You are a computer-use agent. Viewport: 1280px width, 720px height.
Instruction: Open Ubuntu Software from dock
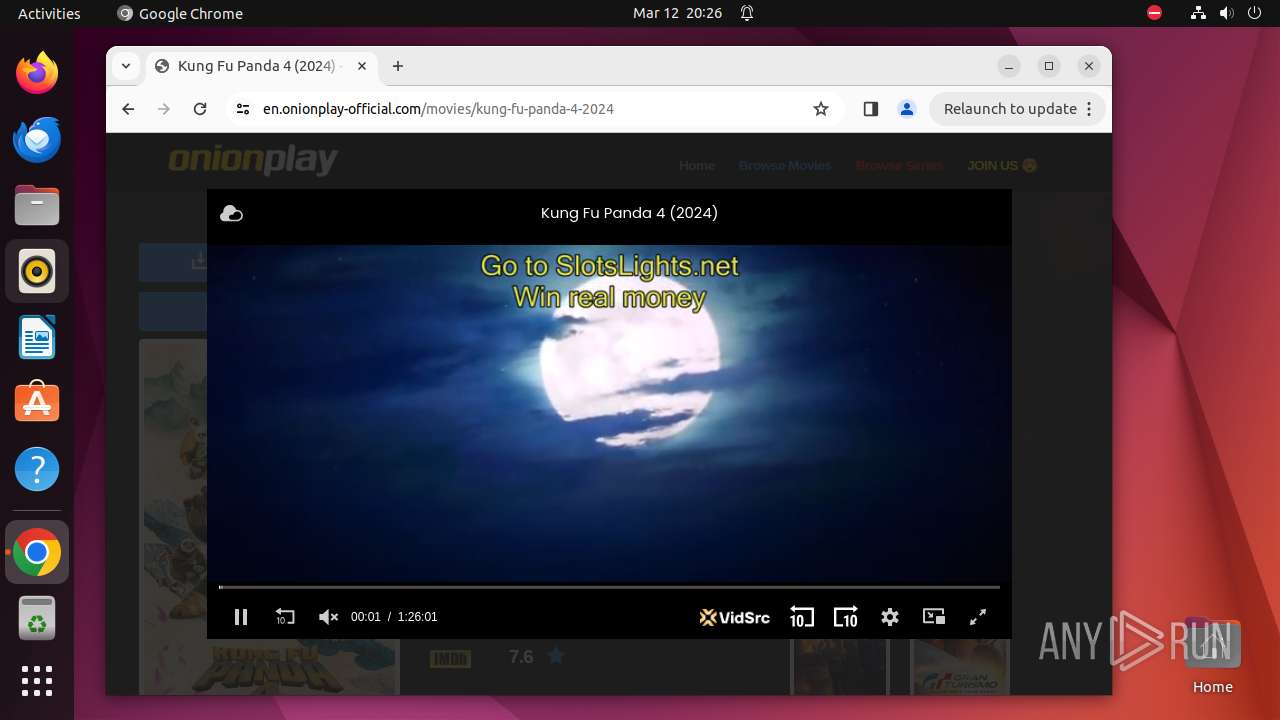tap(37, 403)
